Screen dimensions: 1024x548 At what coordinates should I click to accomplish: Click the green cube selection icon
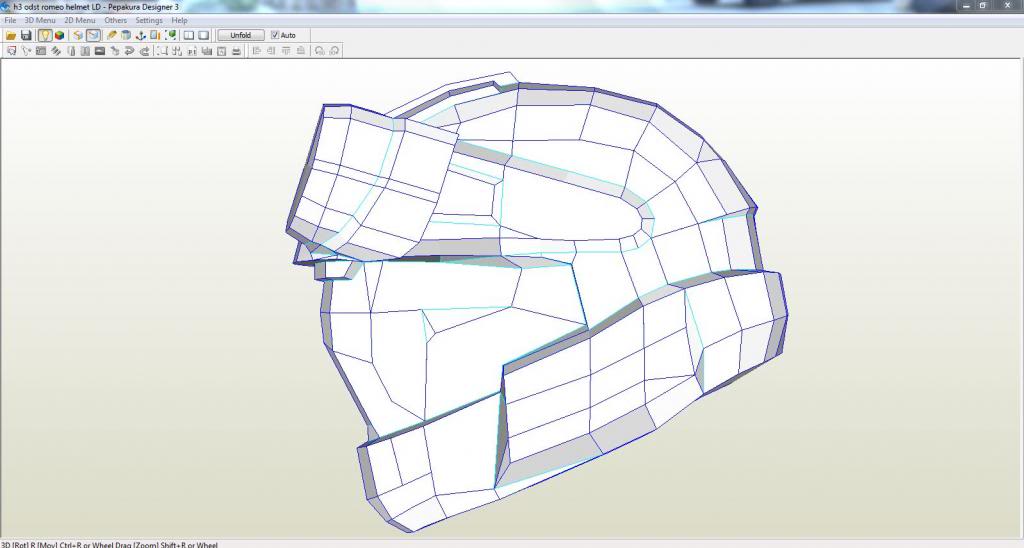coord(170,35)
